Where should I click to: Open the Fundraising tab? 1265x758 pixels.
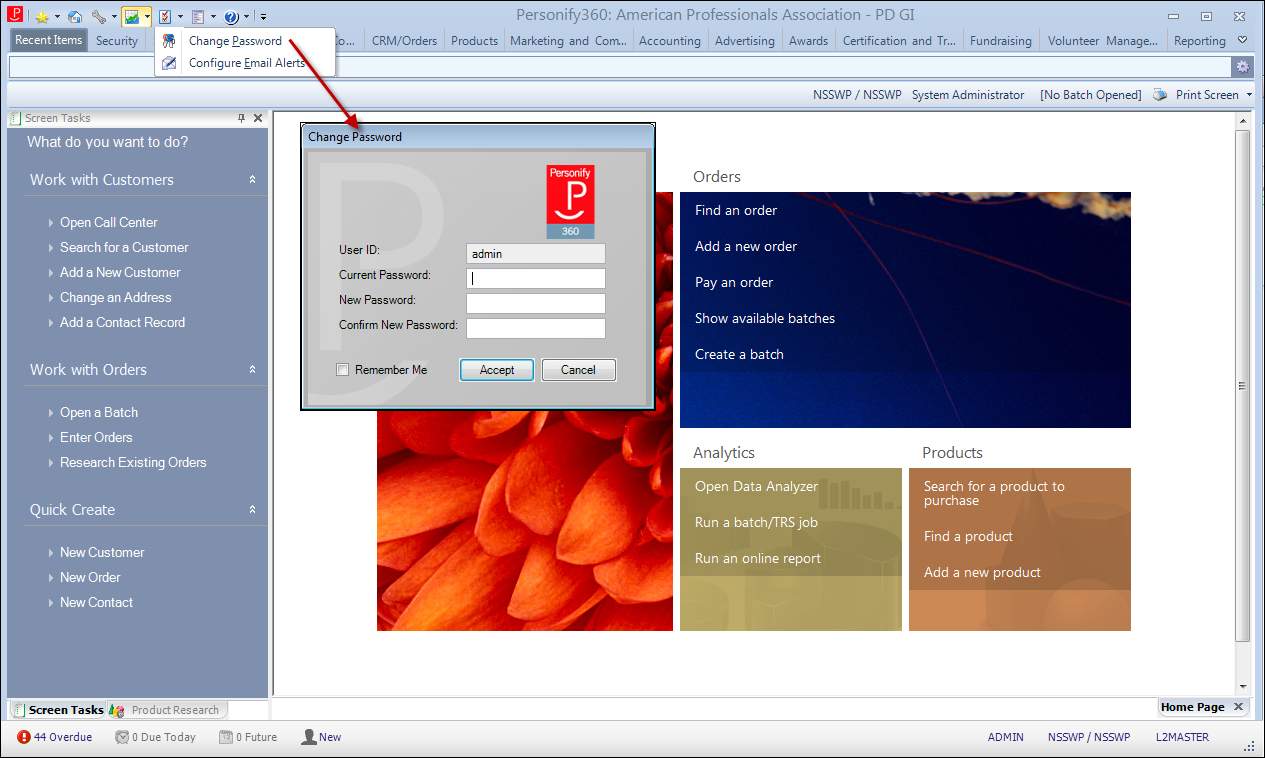(1001, 41)
